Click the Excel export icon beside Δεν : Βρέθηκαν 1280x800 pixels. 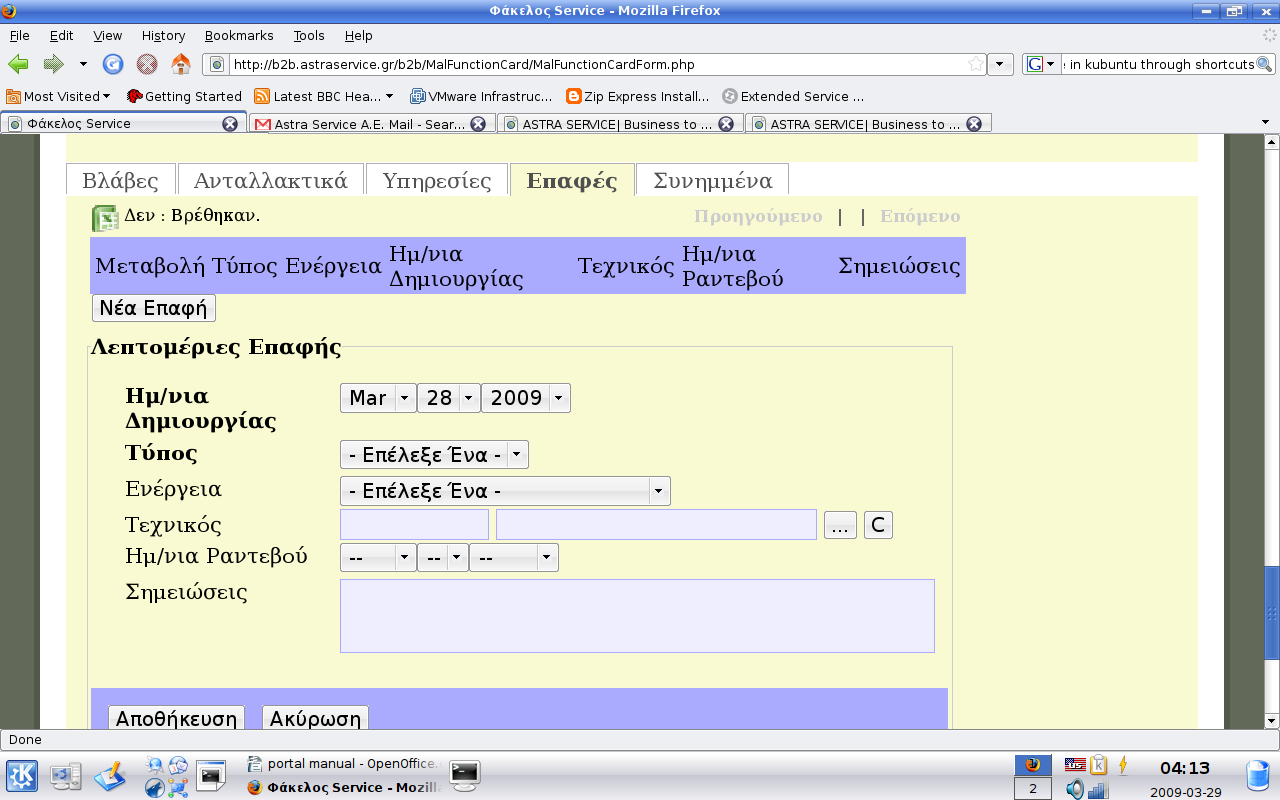pos(105,218)
